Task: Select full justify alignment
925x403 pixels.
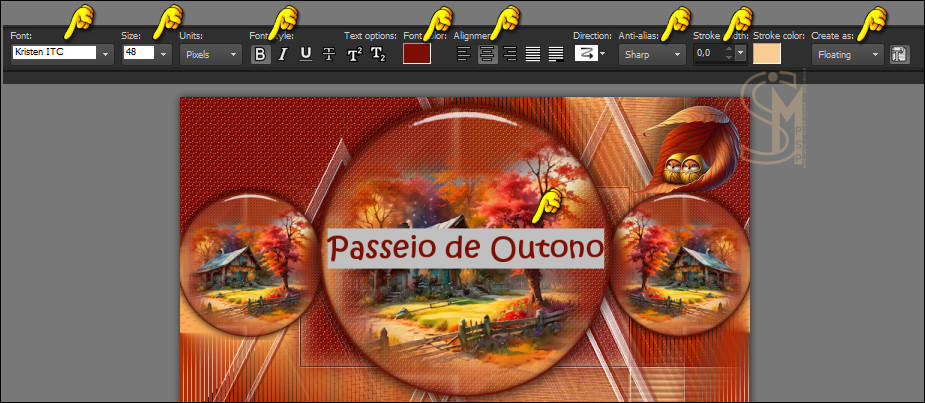Action: click(x=533, y=54)
